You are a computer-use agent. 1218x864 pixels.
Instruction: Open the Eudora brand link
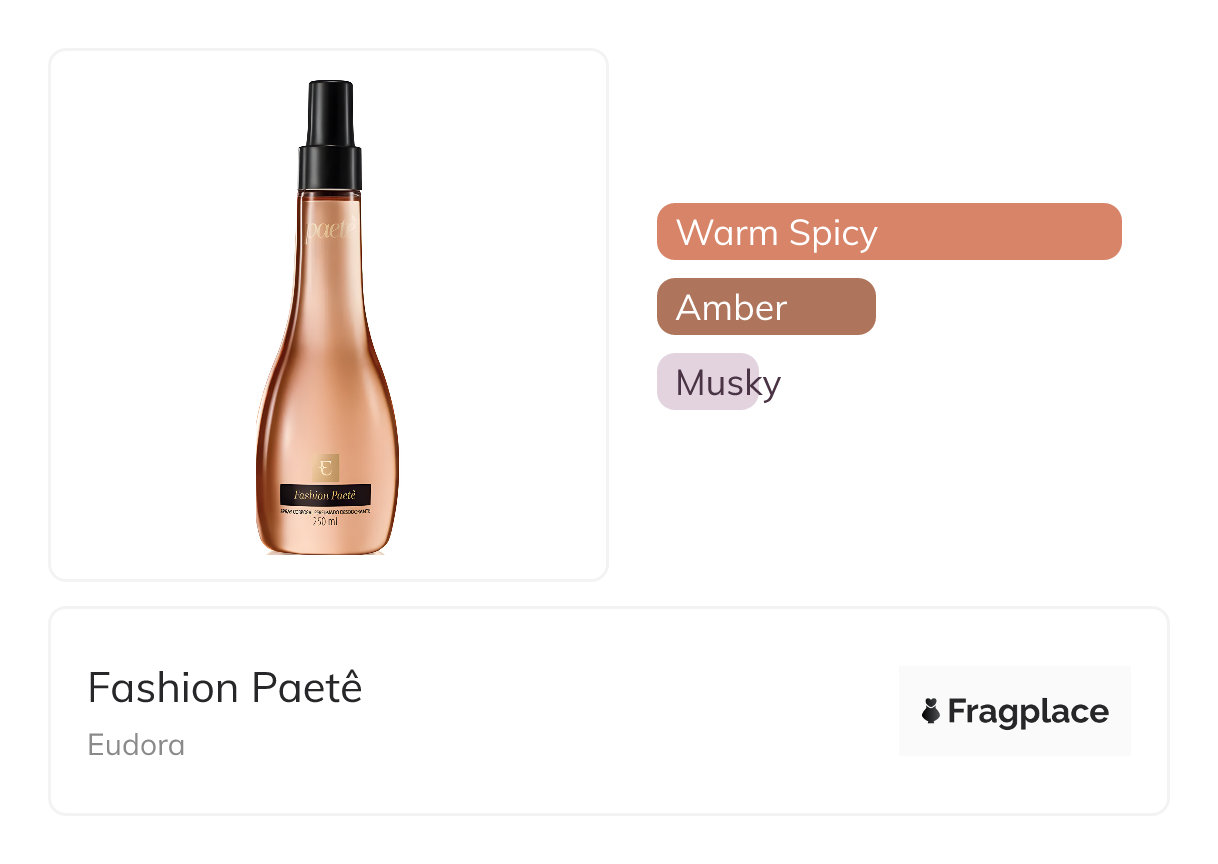[136, 745]
